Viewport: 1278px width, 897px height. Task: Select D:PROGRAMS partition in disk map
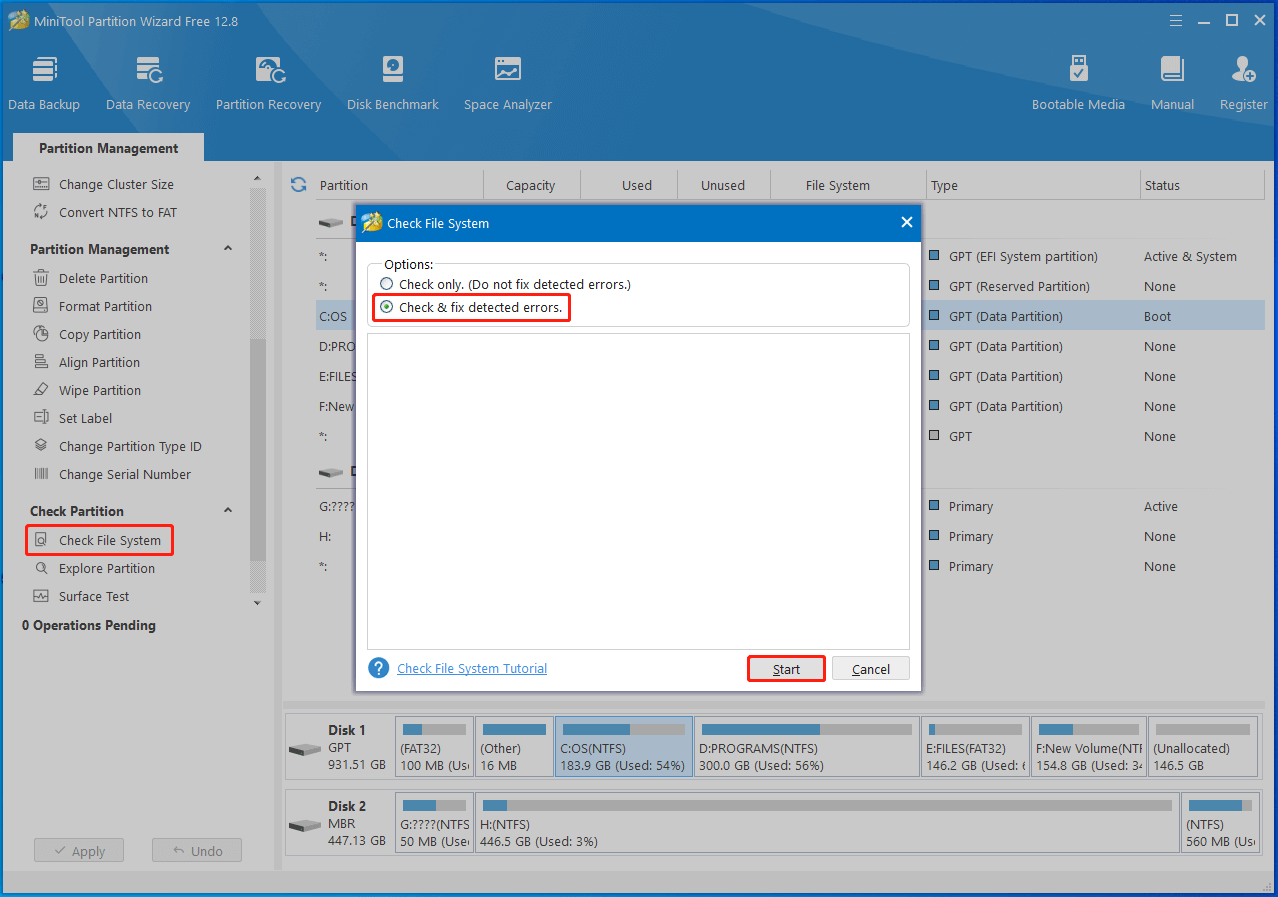tap(807, 746)
